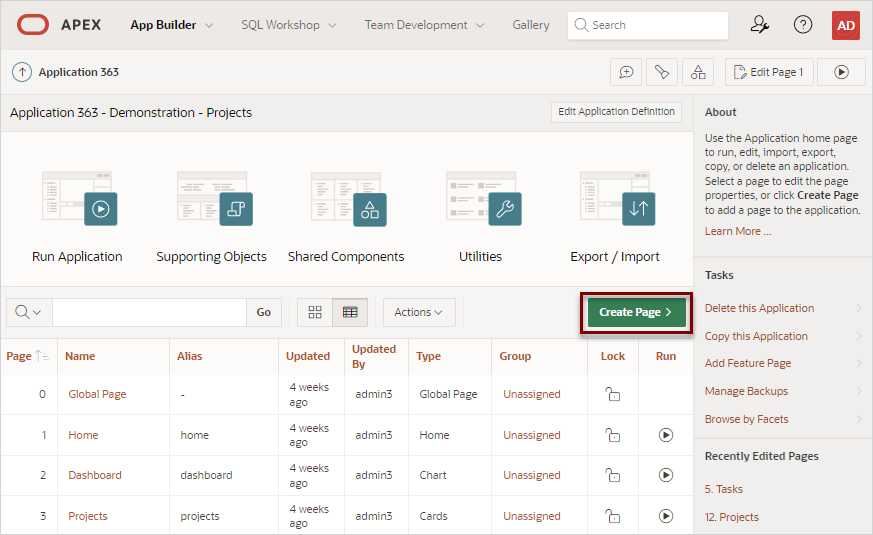
Task: Click Browse by Facets task link
Action: click(x=747, y=419)
